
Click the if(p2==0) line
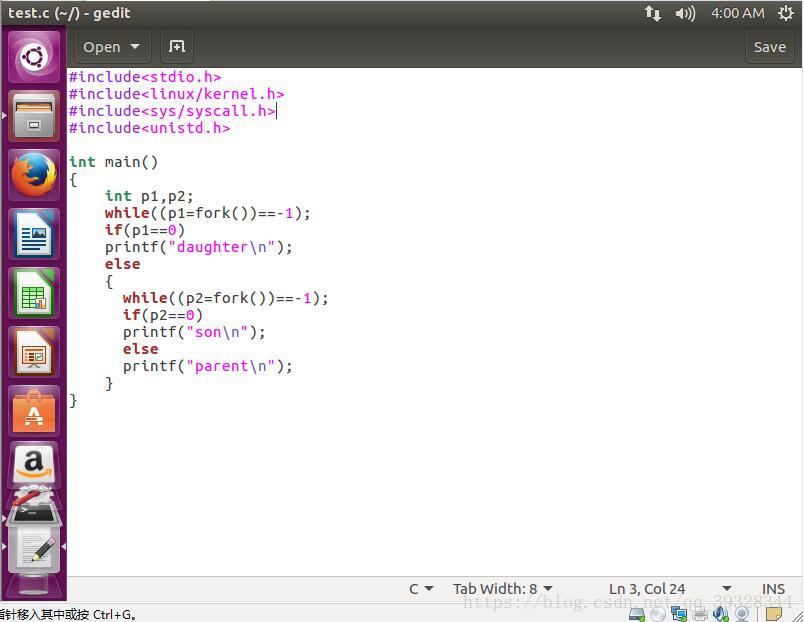pyautogui.click(x=163, y=315)
